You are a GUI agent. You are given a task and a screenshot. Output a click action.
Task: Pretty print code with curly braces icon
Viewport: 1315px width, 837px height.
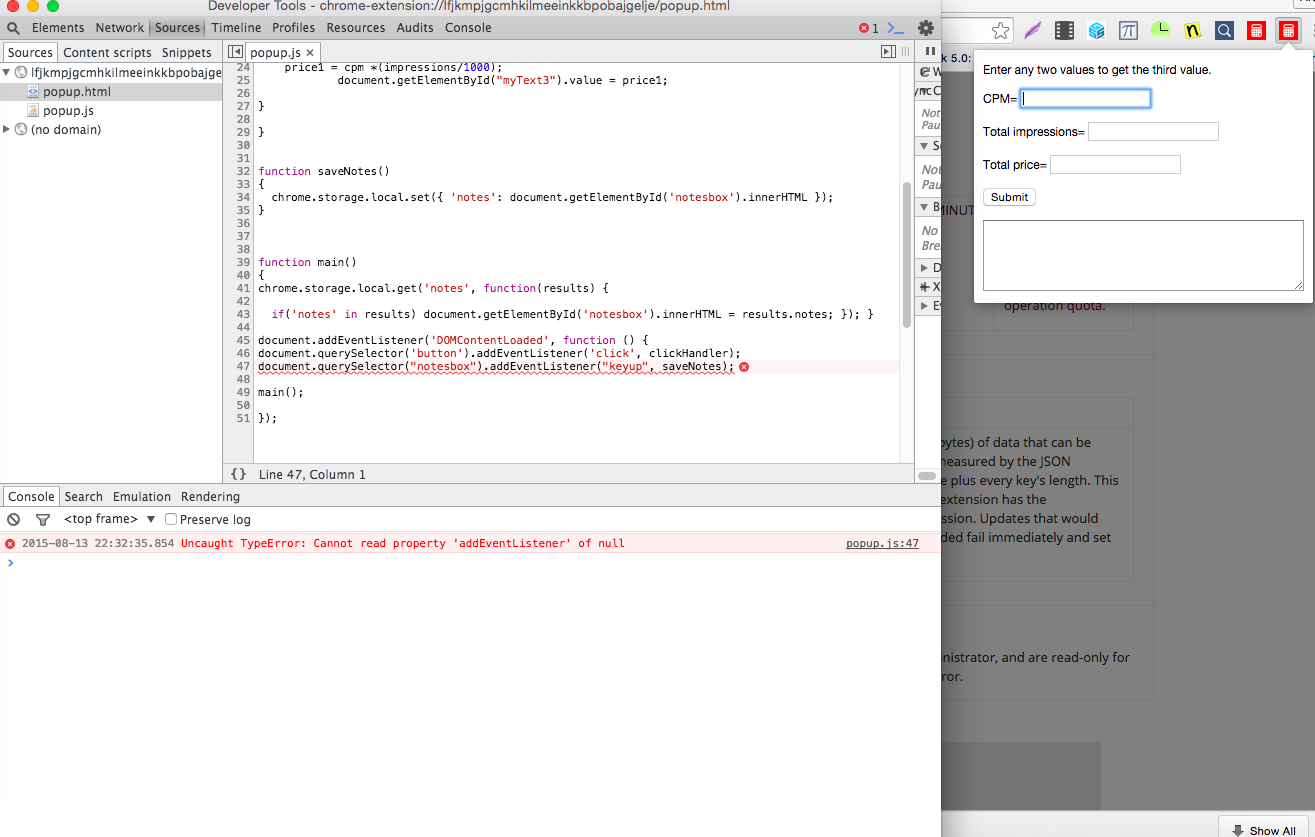(238, 474)
